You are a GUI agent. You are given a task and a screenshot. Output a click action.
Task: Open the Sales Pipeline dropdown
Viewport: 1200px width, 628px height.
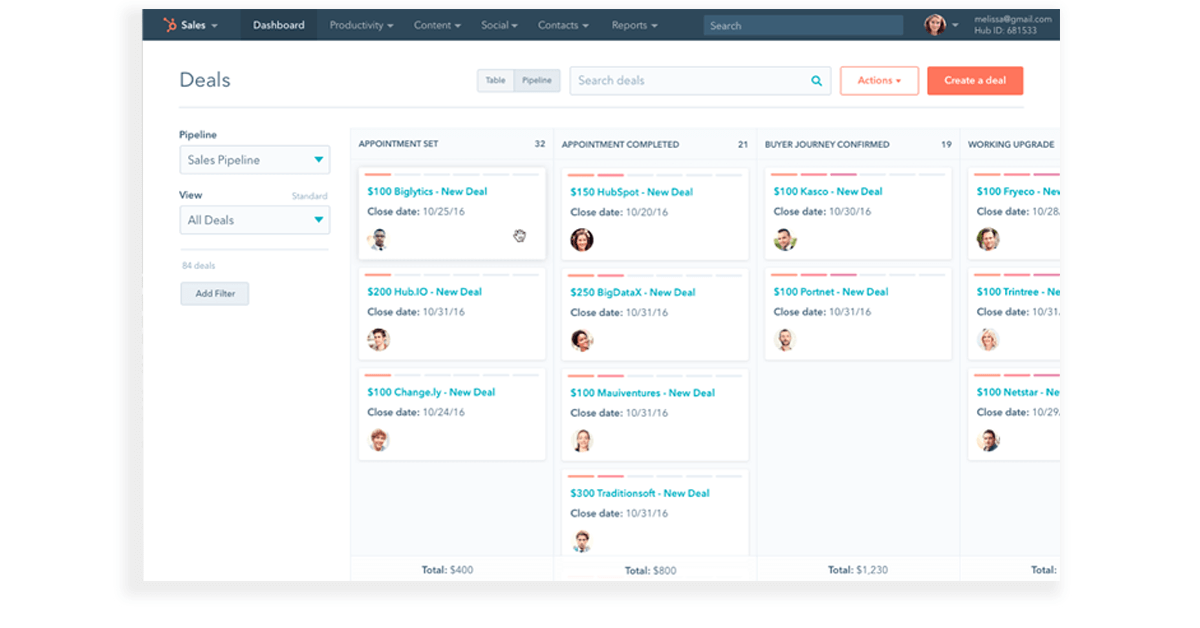254,159
